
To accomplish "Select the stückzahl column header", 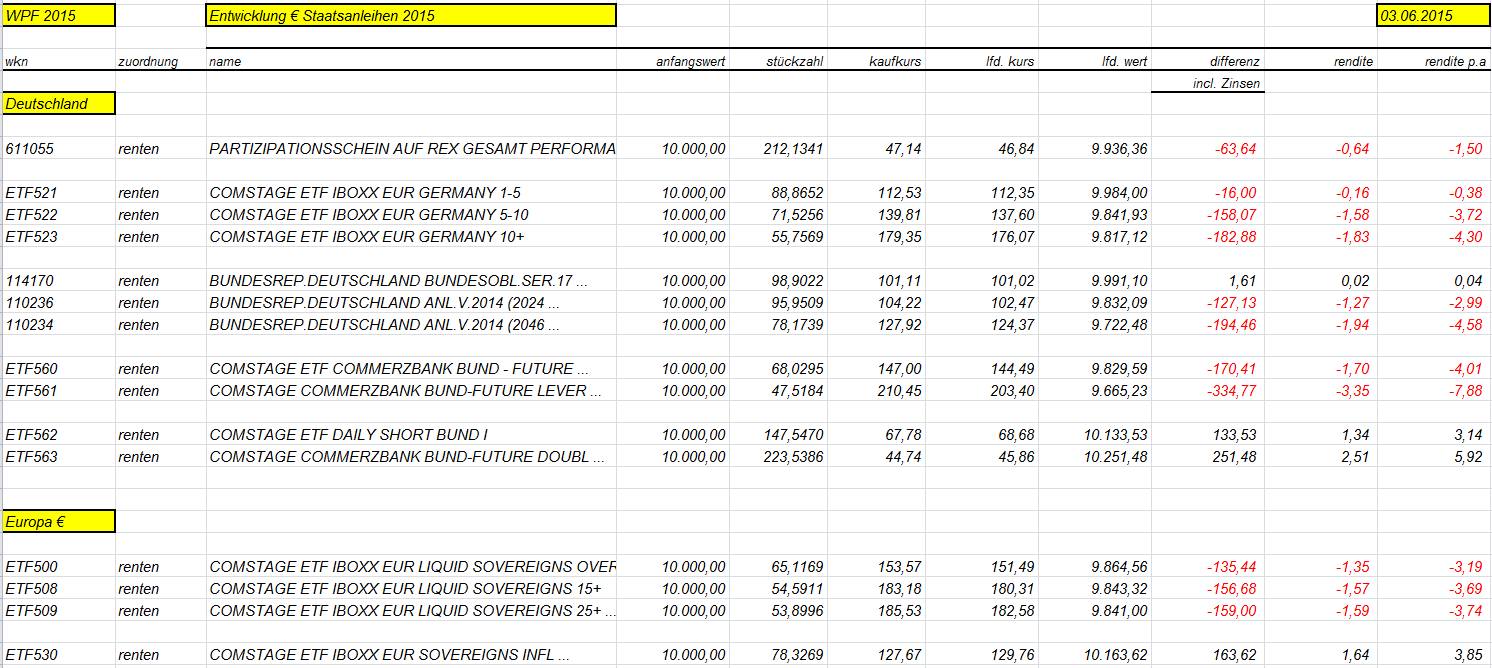I will (x=779, y=61).
